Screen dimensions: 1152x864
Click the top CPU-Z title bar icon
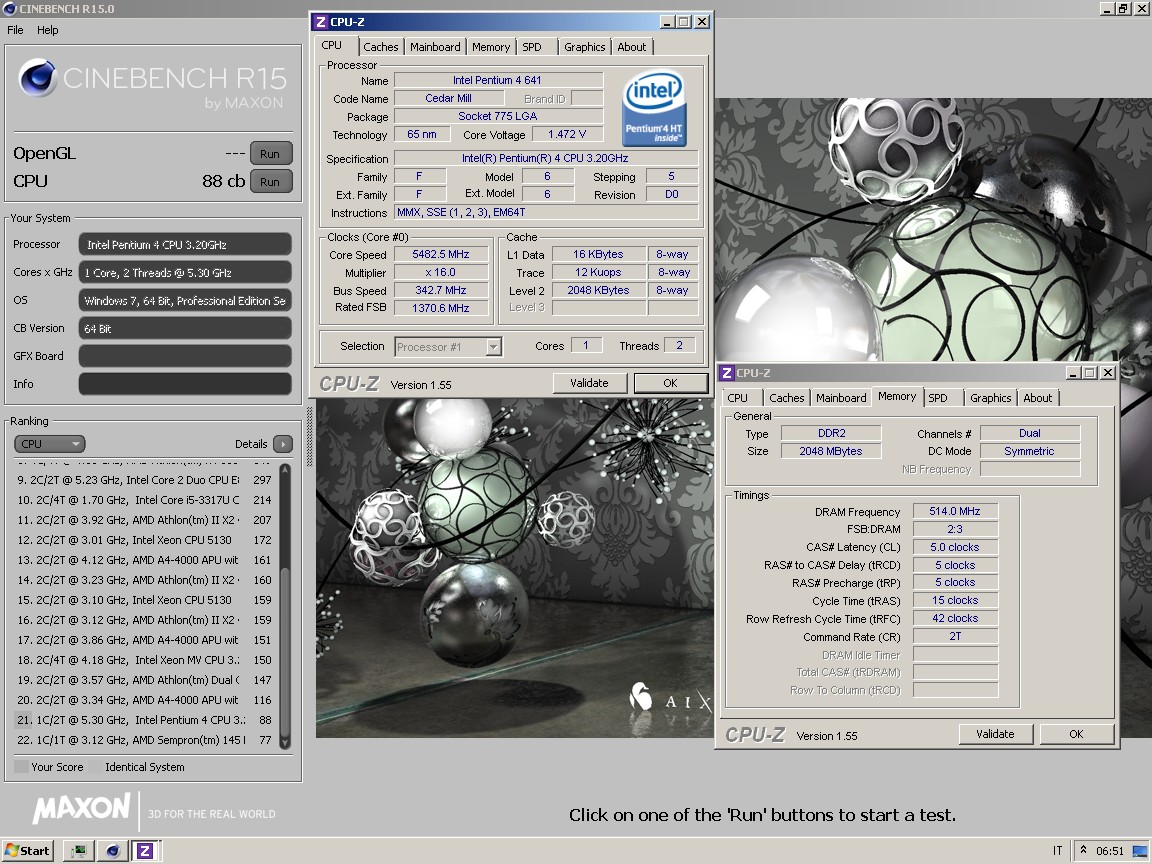[320, 22]
